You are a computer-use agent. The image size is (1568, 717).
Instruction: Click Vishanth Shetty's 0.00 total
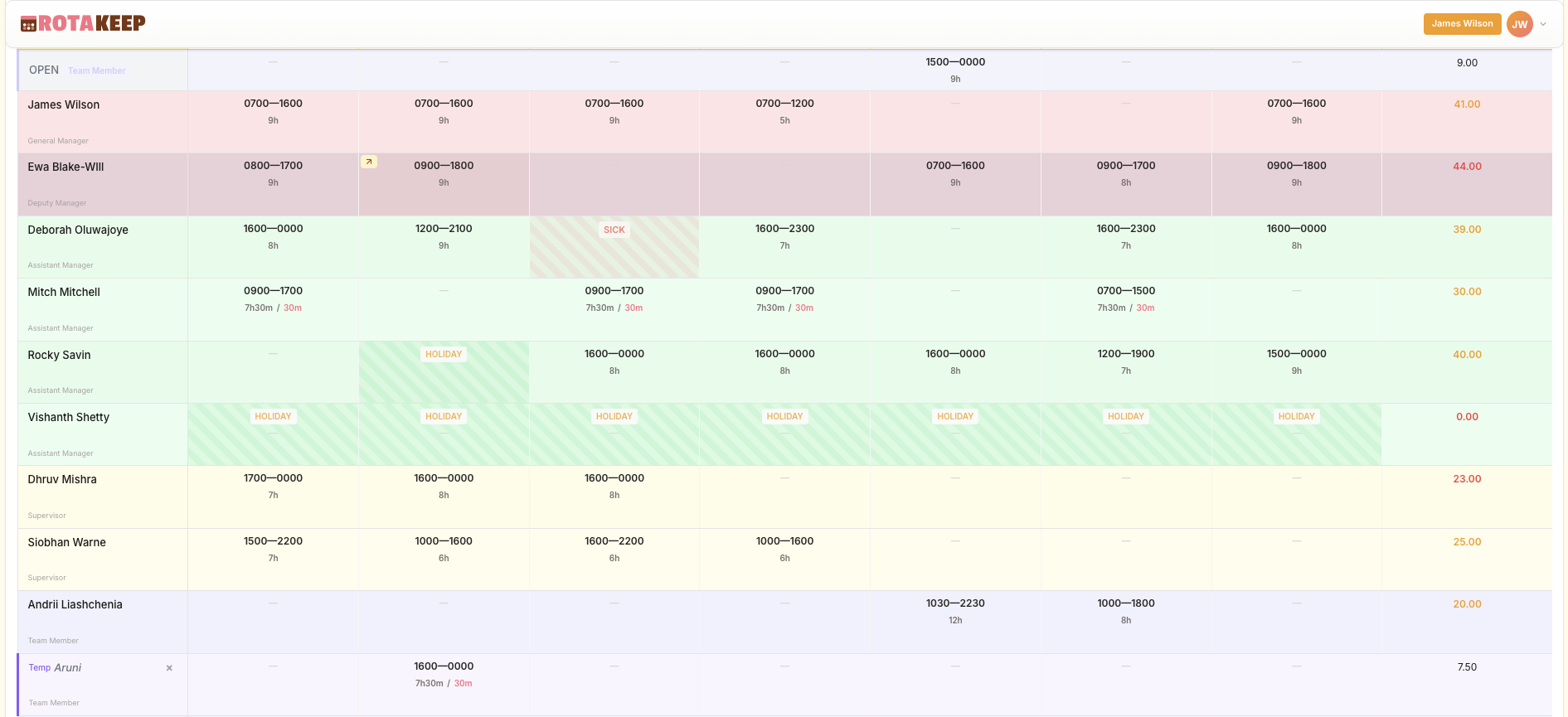click(1467, 417)
